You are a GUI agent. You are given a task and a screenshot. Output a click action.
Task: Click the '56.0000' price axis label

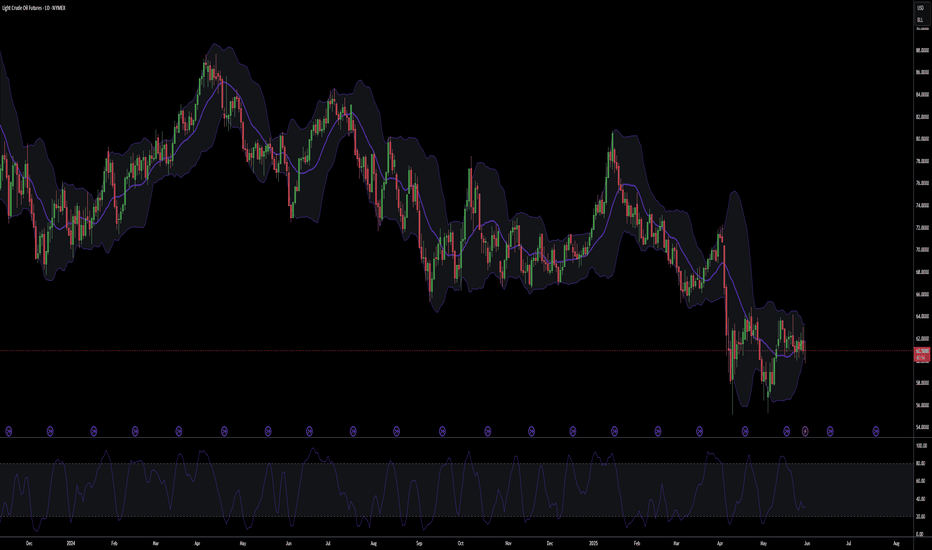(922, 406)
